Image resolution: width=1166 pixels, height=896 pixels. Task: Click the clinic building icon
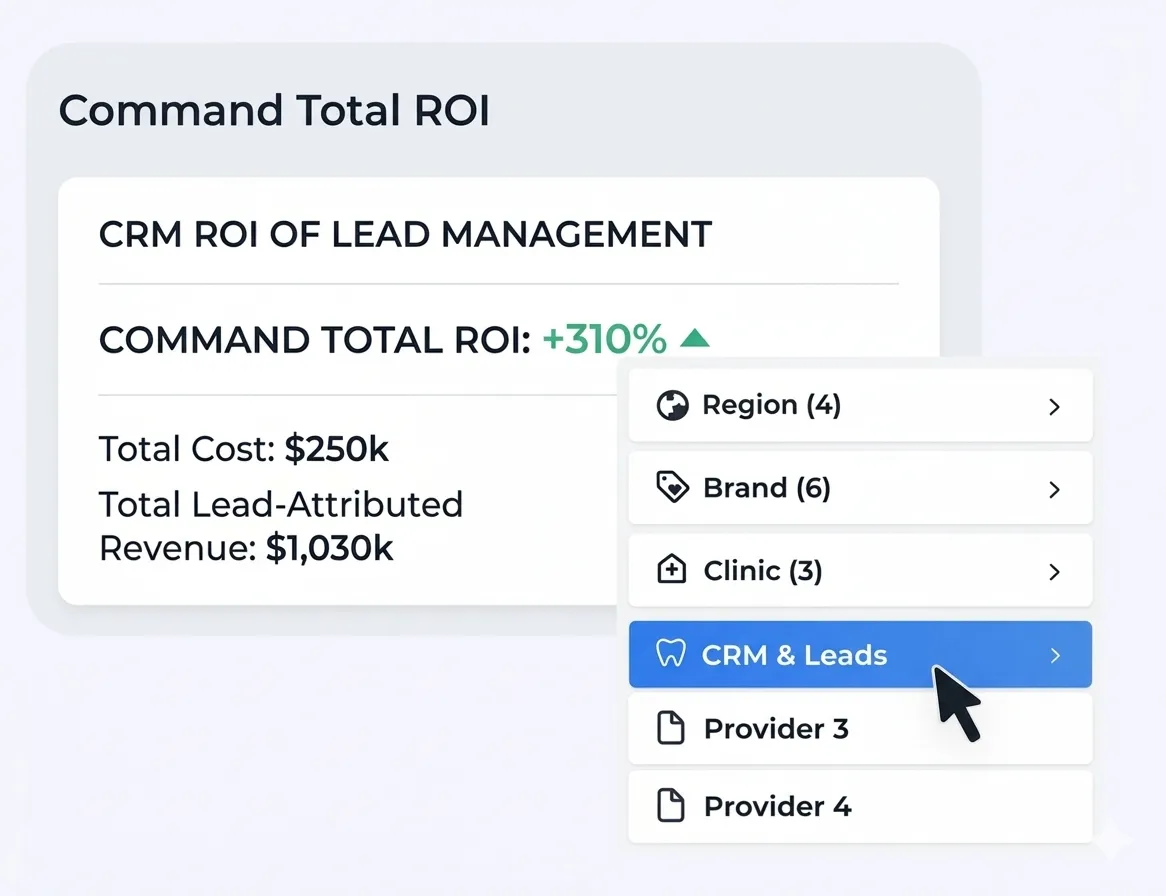(x=671, y=570)
